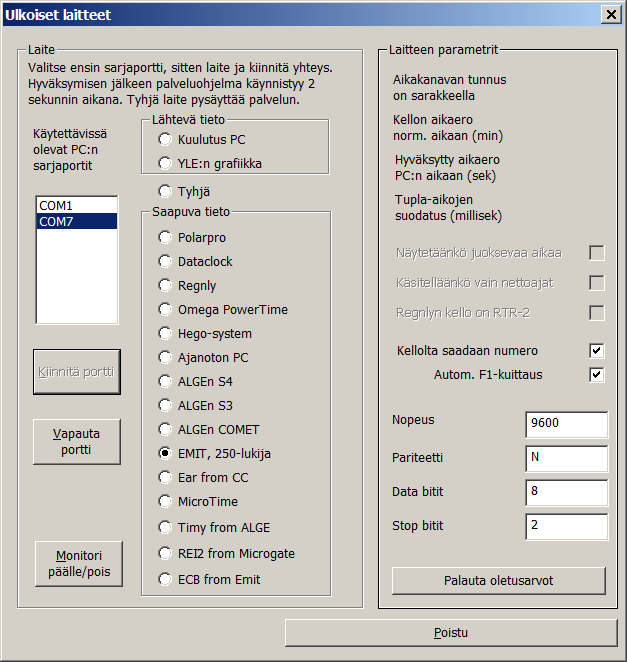Select COM7 in serial port list
Viewport: 627px width, 662px height.
coord(76,221)
